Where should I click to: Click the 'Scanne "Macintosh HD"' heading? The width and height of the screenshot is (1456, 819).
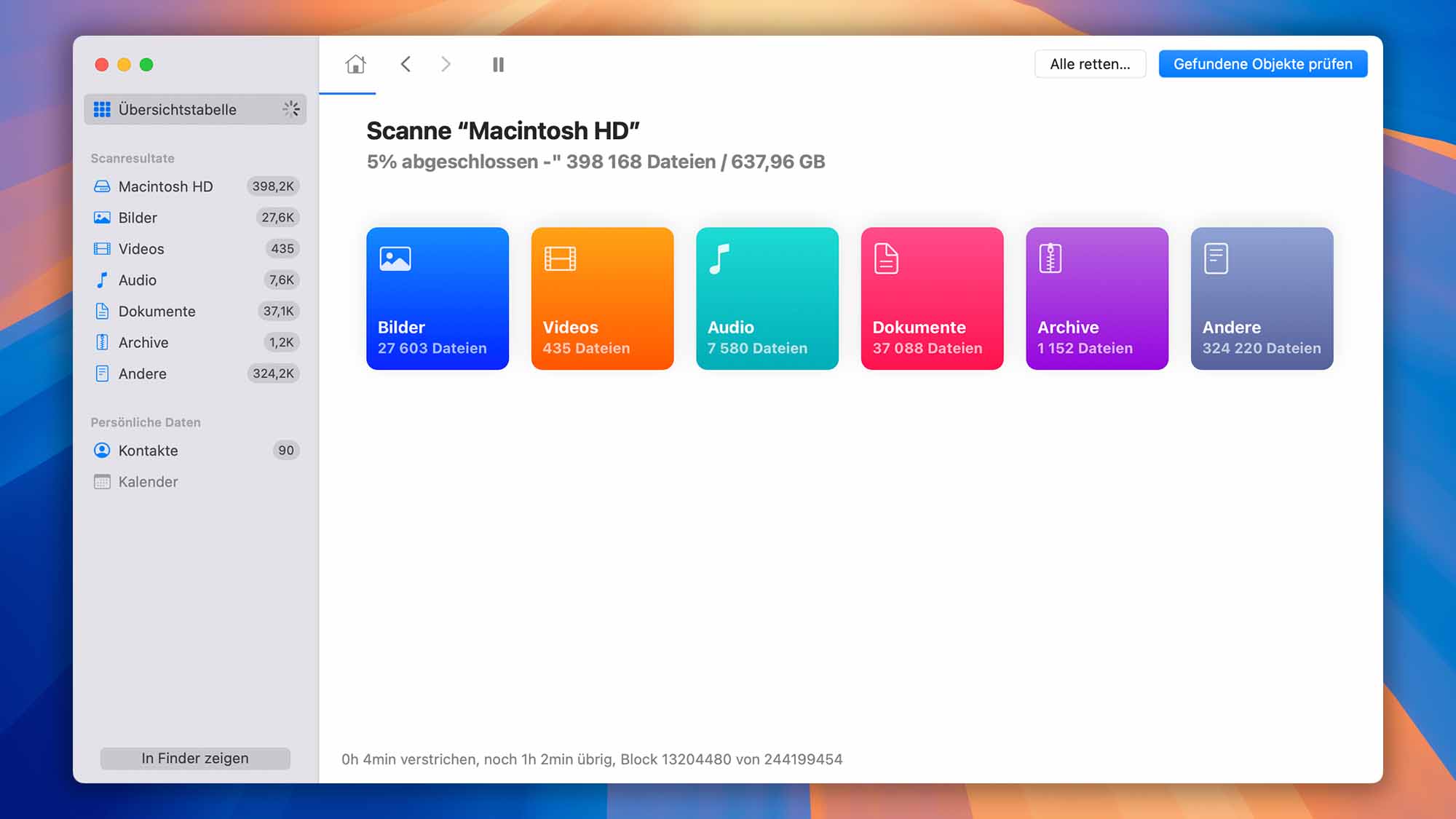pos(503,131)
